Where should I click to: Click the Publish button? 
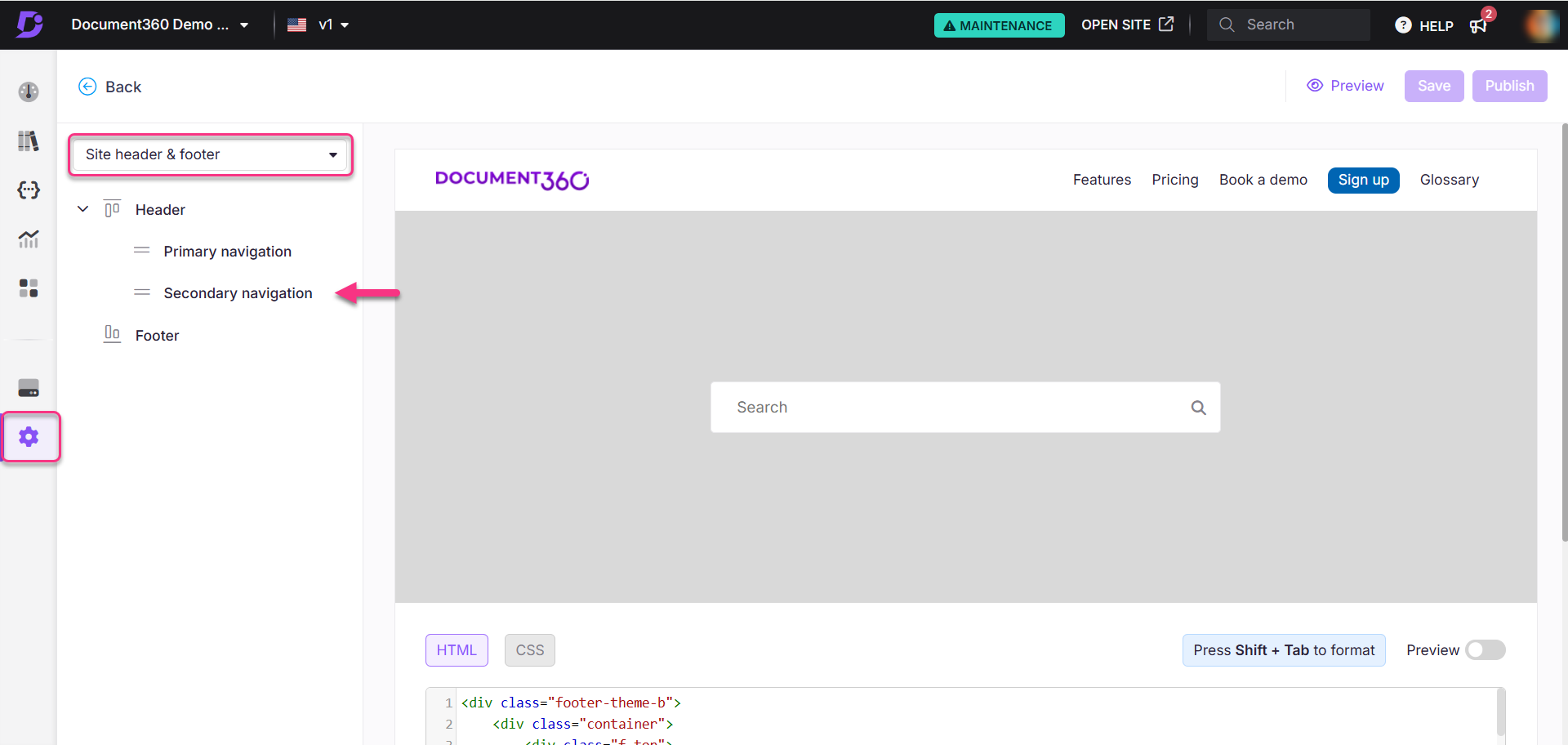(x=1509, y=86)
